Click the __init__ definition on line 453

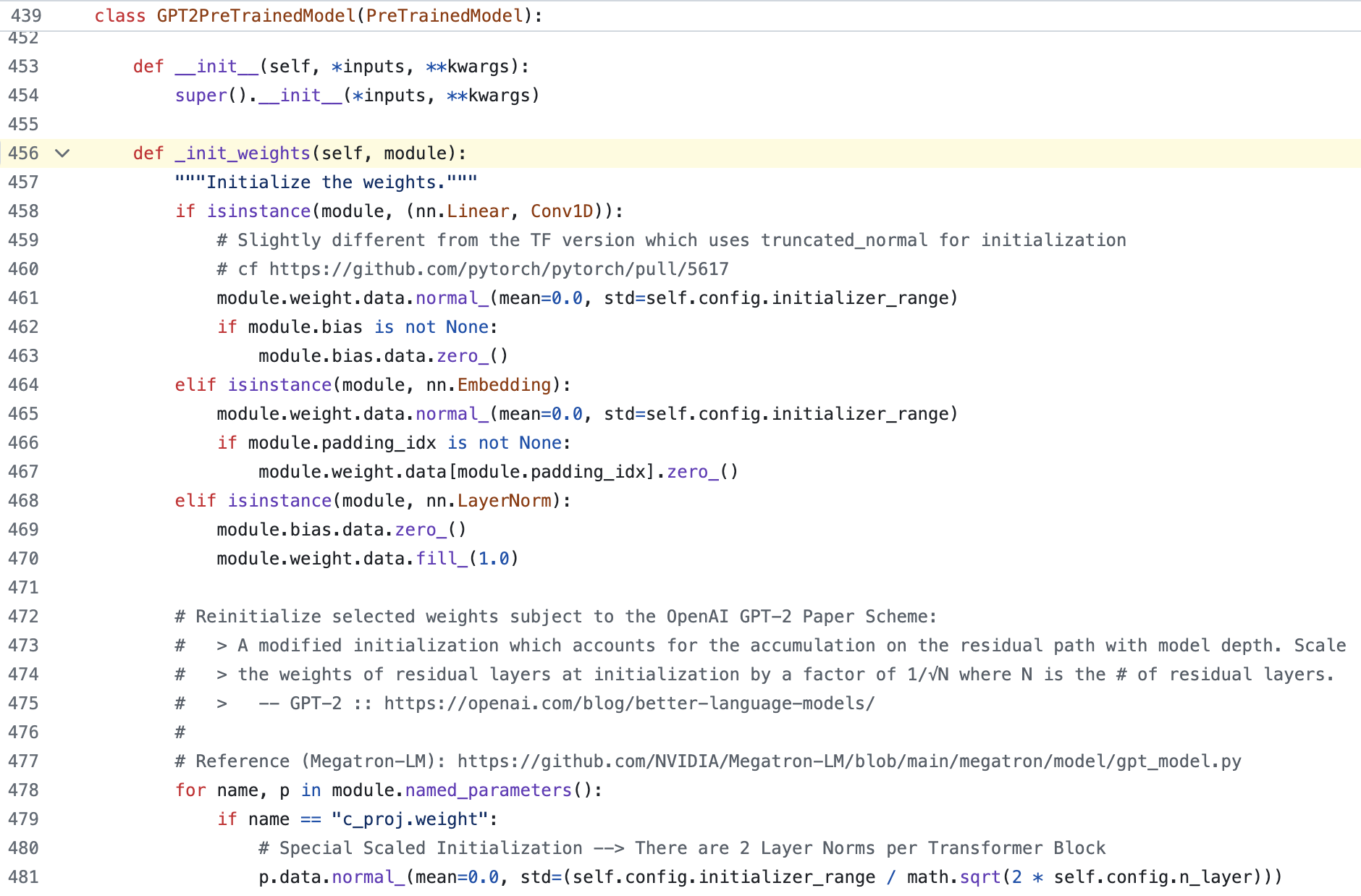coord(216,67)
